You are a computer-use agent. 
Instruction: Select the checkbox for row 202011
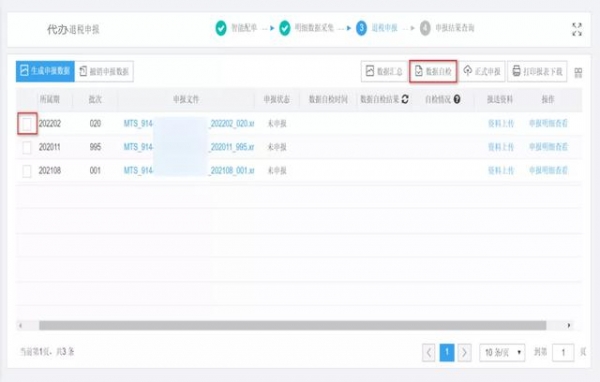(x=27, y=147)
